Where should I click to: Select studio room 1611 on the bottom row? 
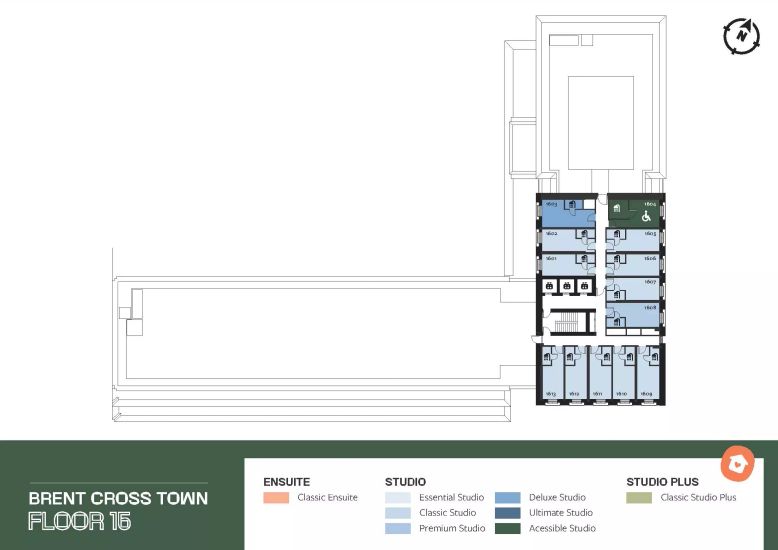point(600,380)
